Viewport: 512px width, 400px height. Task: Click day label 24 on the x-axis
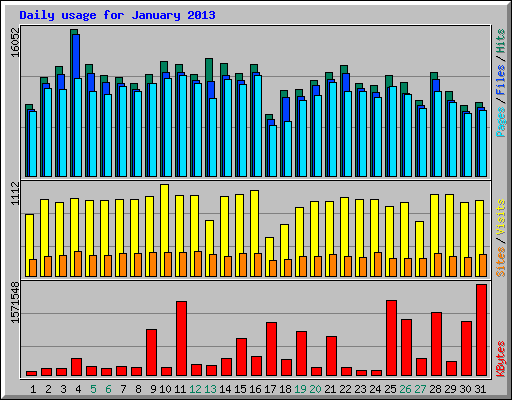pos(375,389)
